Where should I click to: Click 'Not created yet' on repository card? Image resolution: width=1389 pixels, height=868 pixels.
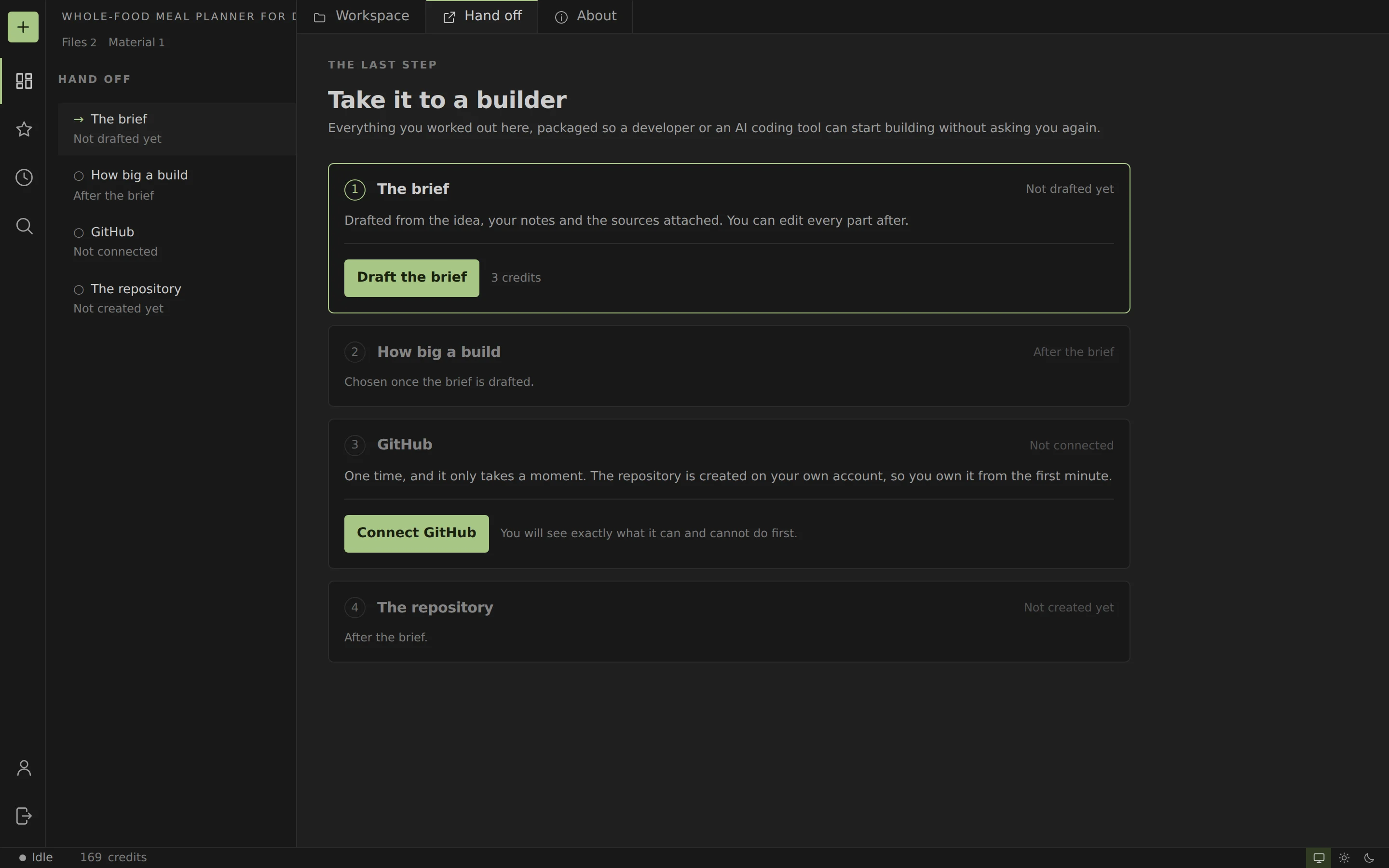[1069, 608]
